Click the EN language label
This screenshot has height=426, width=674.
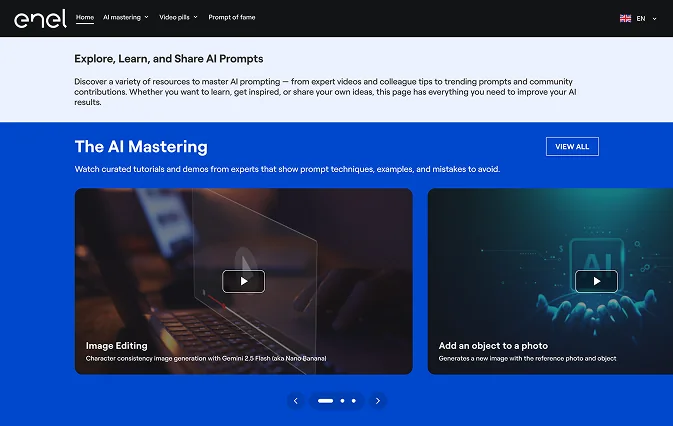[x=640, y=18]
